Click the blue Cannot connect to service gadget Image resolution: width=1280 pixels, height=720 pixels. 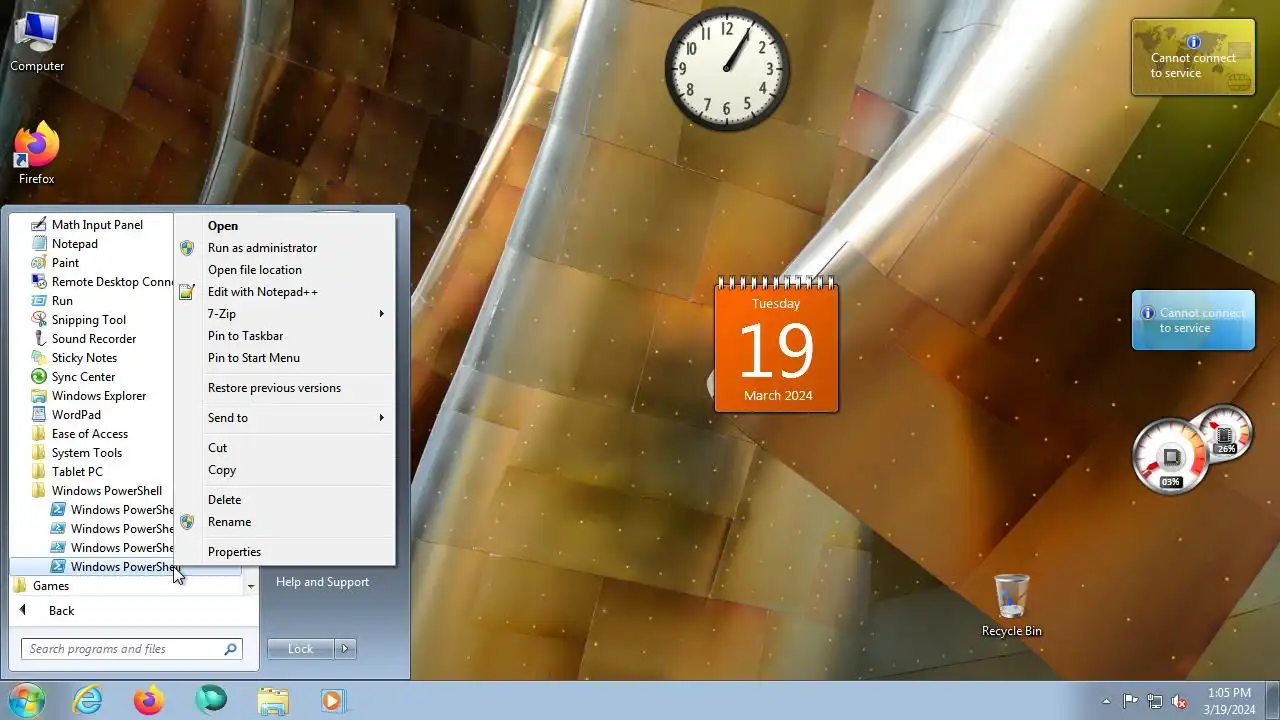coord(1193,320)
